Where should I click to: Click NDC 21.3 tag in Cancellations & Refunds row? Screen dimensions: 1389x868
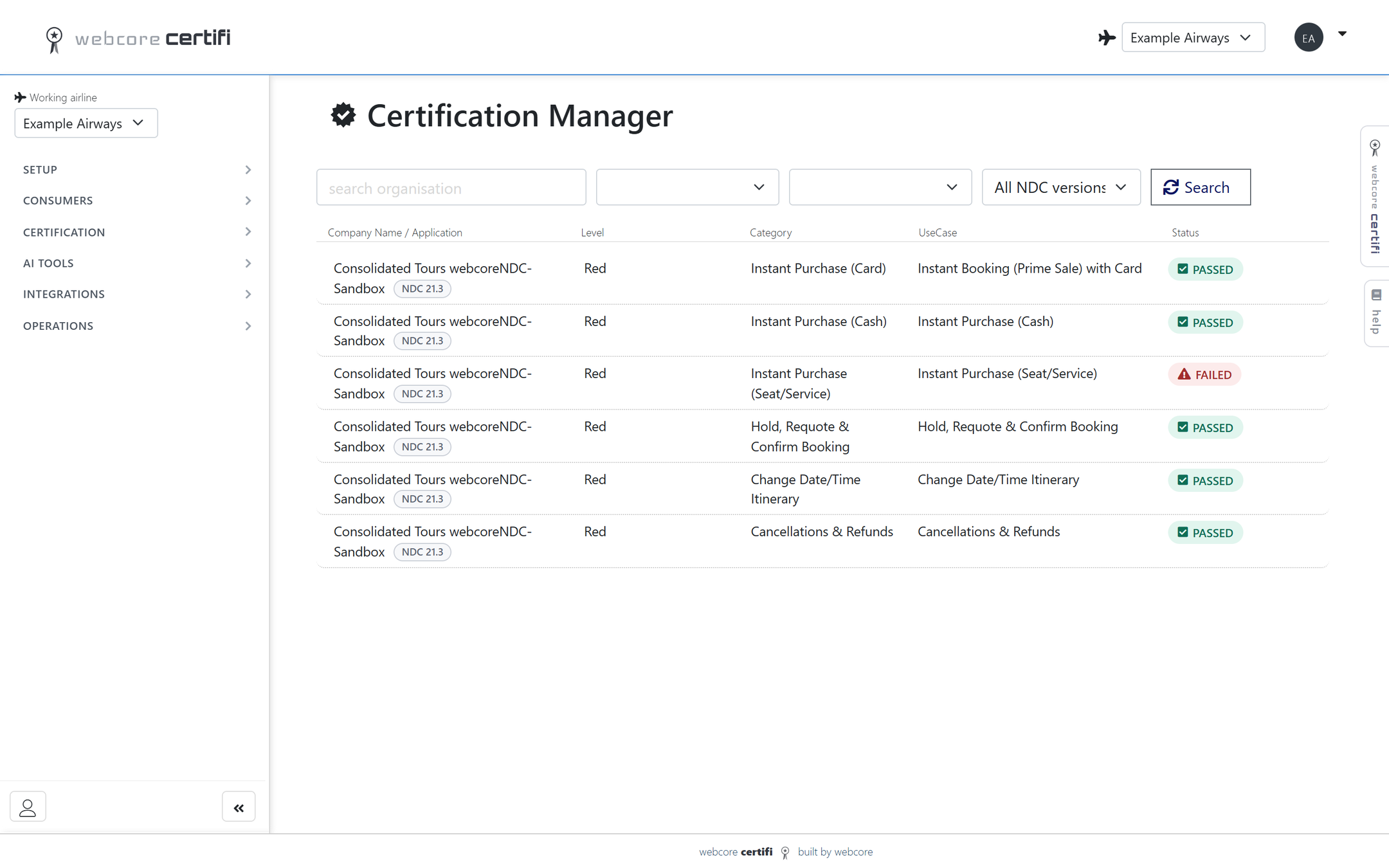(422, 552)
